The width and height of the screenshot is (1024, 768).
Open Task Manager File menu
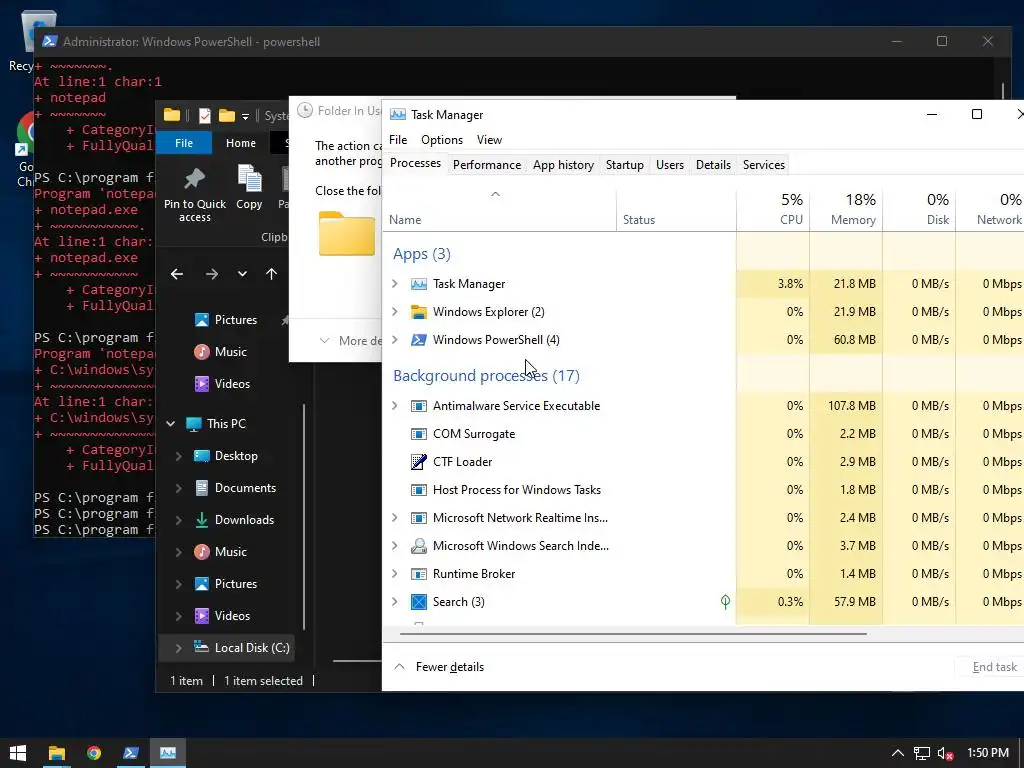(398, 140)
